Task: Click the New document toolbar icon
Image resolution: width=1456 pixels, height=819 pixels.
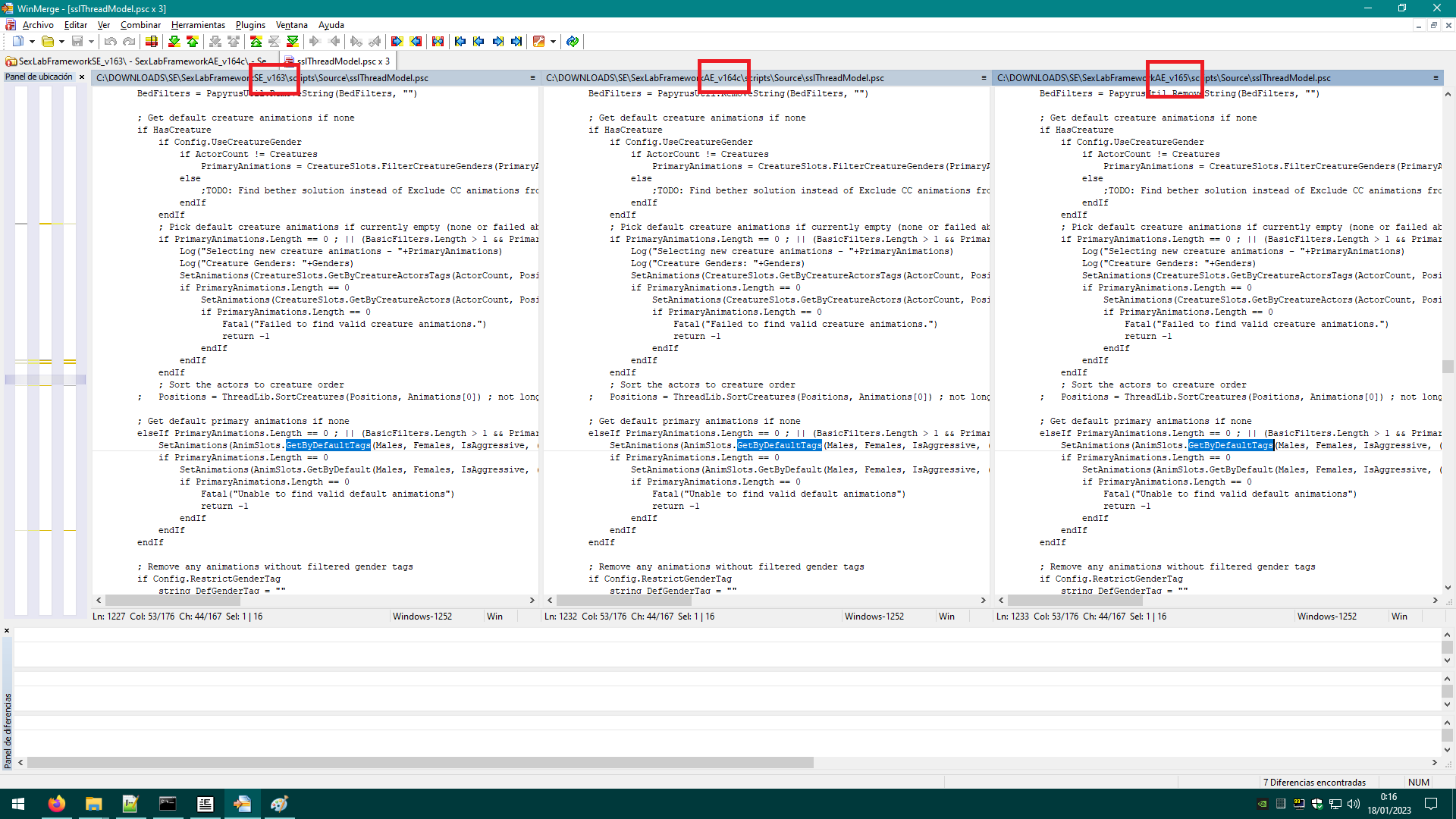Action: pyautogui.click(x=17, y=42)
